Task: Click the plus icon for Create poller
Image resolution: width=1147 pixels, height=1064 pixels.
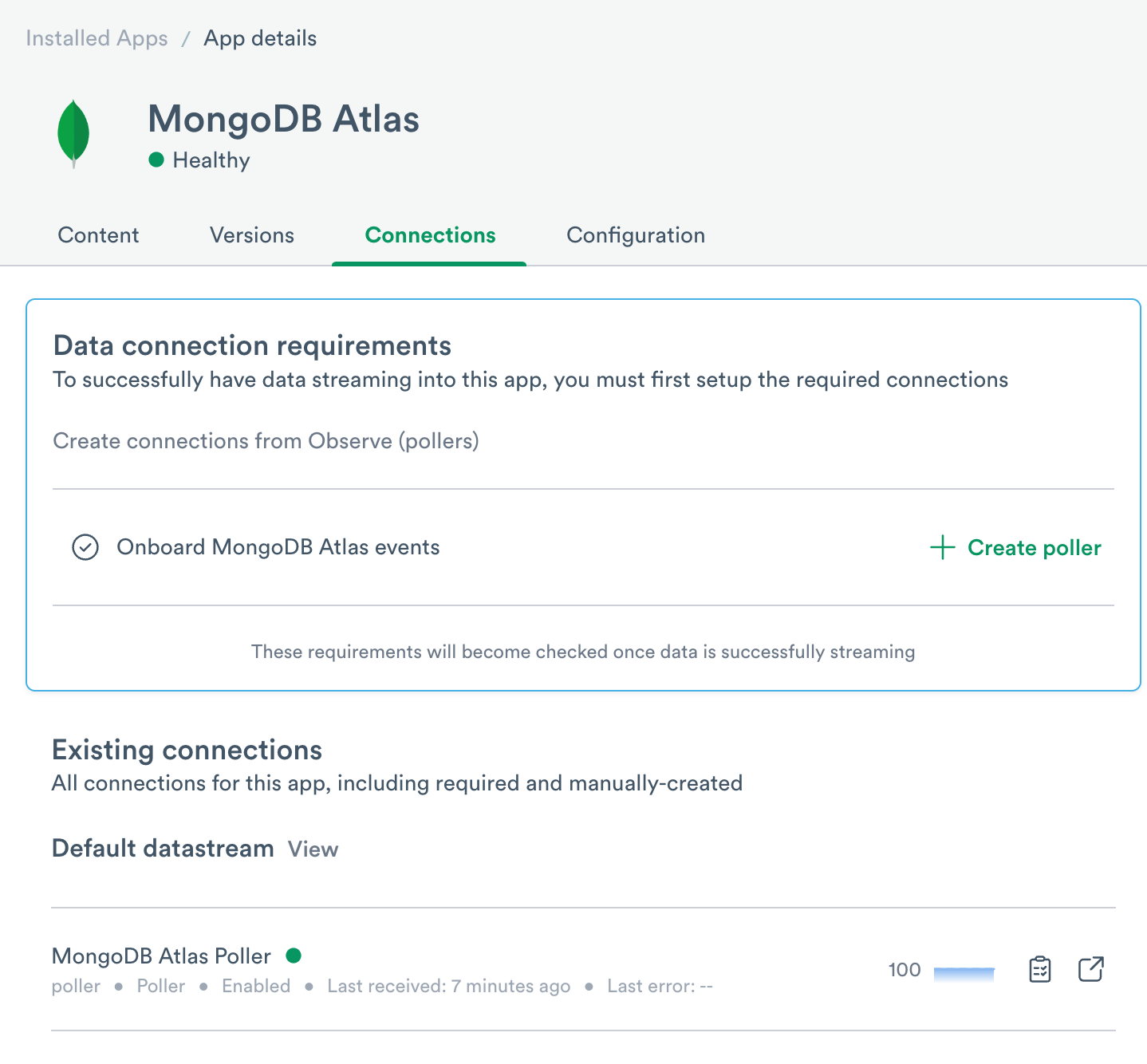Action: [942, 547]
